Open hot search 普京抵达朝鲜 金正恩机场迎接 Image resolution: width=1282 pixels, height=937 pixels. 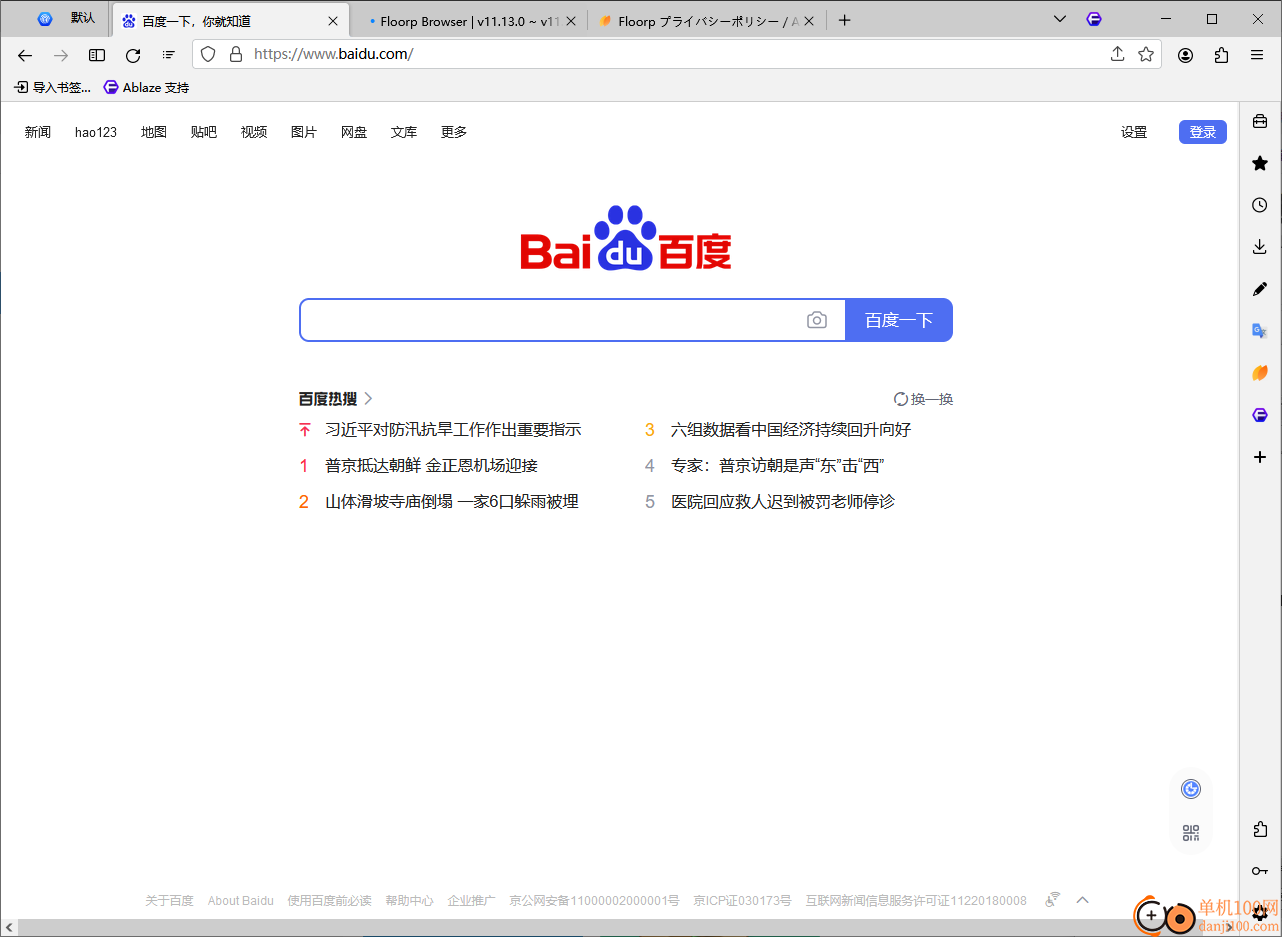431,466
